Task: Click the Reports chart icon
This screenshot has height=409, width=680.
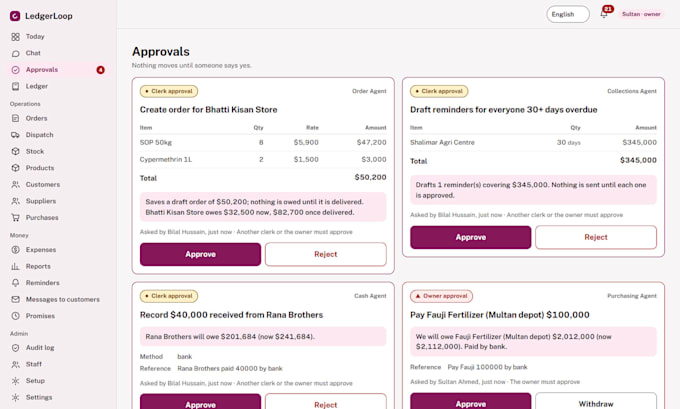Action: tap(15, 266)
